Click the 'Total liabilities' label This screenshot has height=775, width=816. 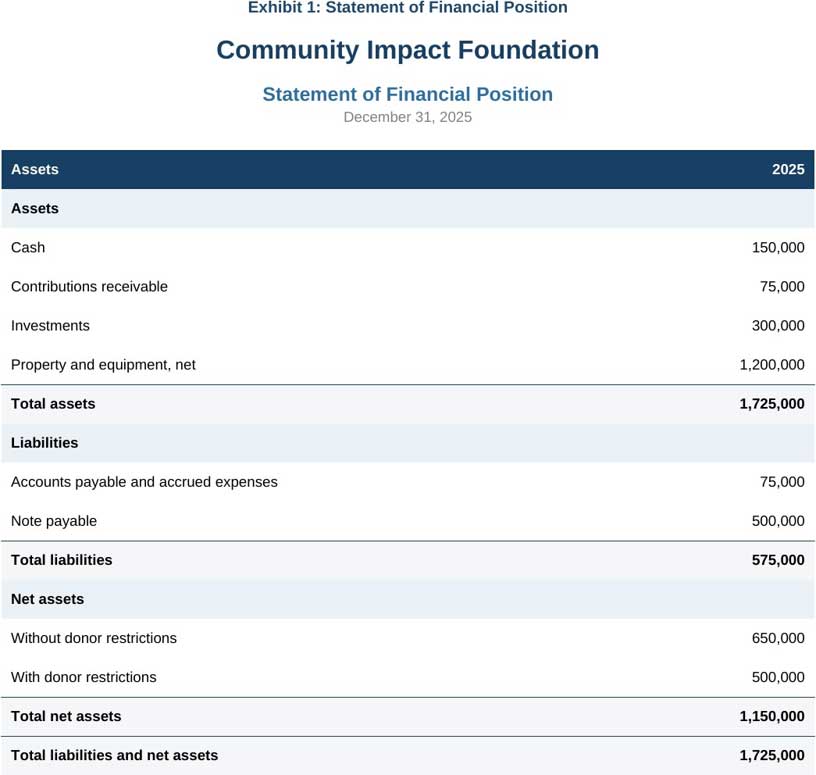point(61,560)
